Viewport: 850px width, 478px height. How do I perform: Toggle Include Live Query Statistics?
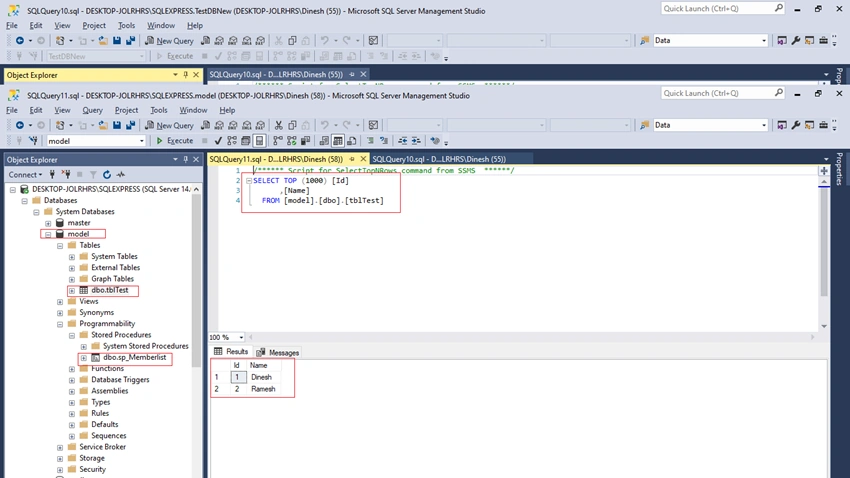(x=292, y=141)
